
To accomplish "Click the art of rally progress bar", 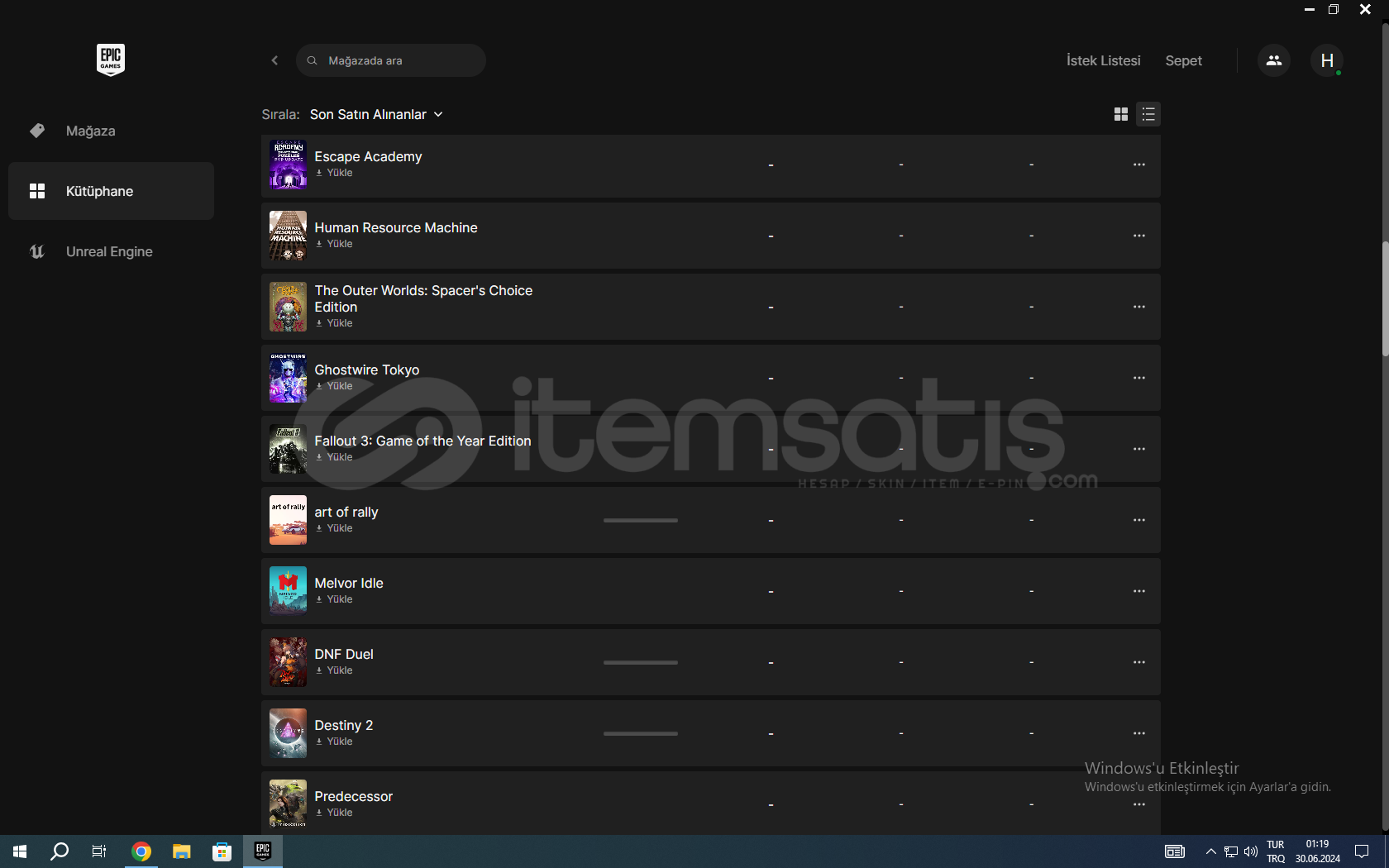I will click(x=641, y=520).
